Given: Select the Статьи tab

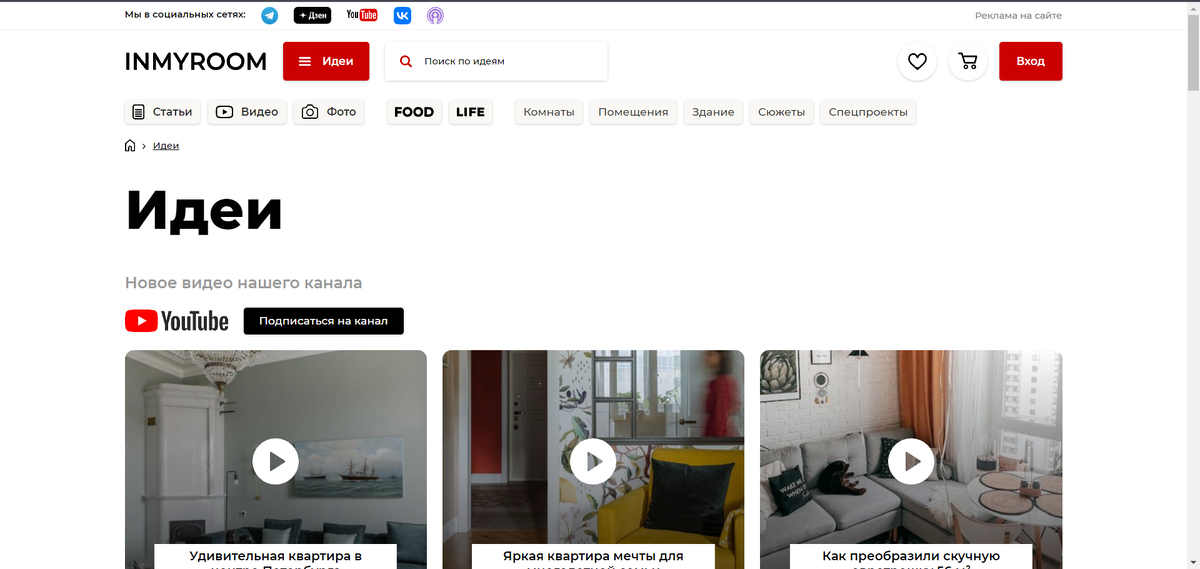Looking at the screenshot, I should click(163, 112).
